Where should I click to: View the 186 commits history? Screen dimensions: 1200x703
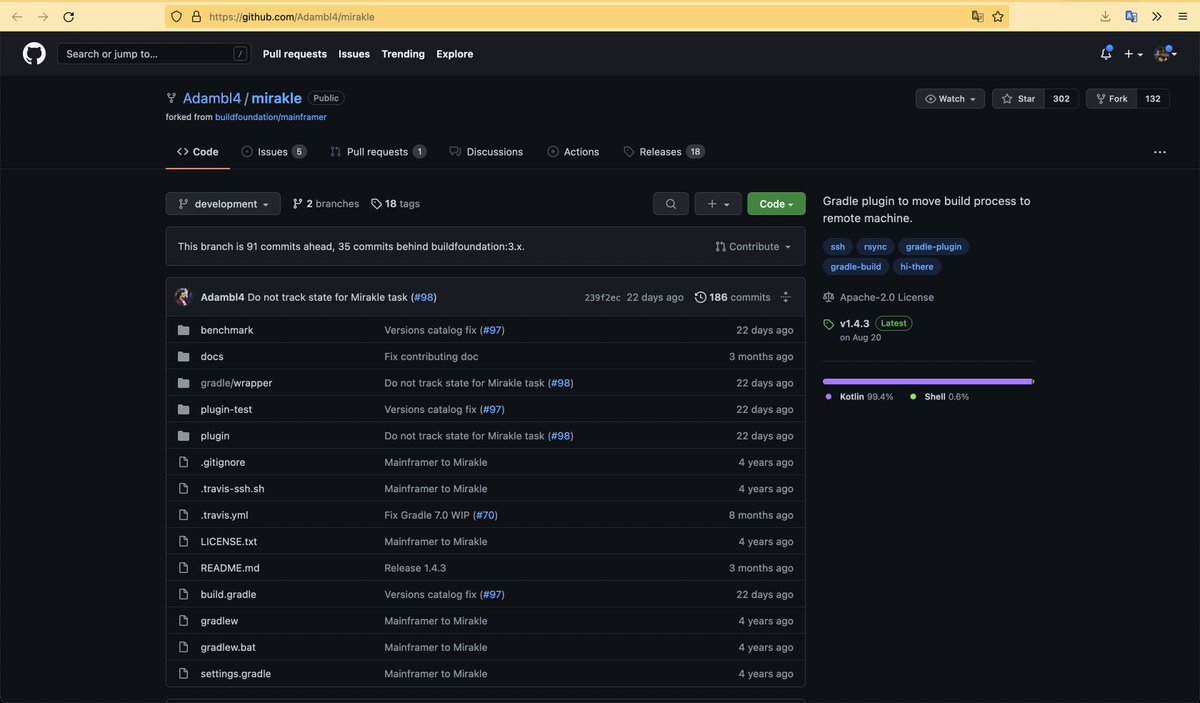click(x=733, y=298)
